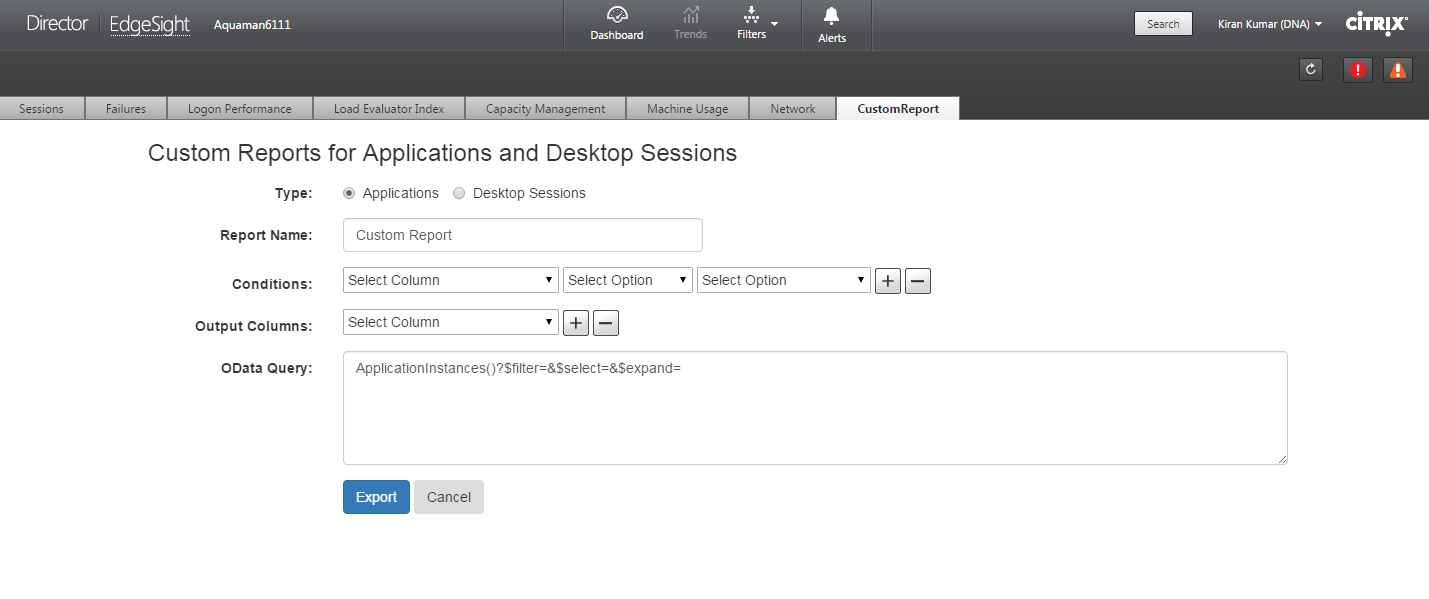
Task: Click the orange warning alert icon
Action: pyautogui.click(x=1397, y=70)
